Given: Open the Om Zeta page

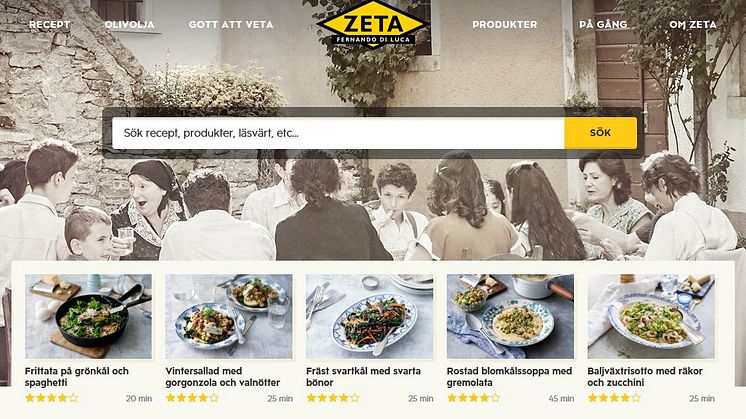Looking at the screenshot, I should click(693, 24).
